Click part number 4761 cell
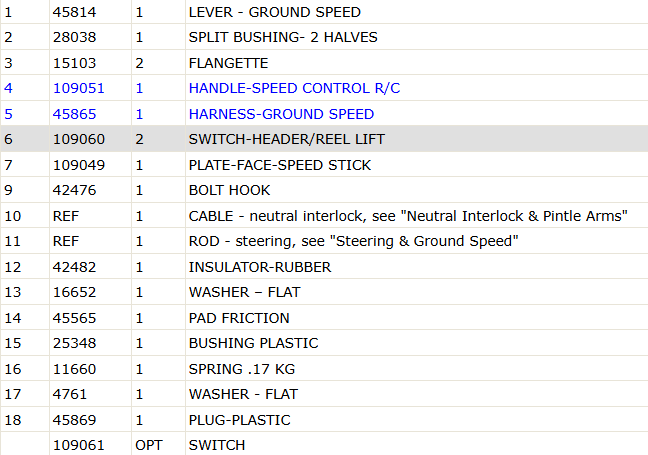Screen dimensions: 648x455 (x=91, y=394)
